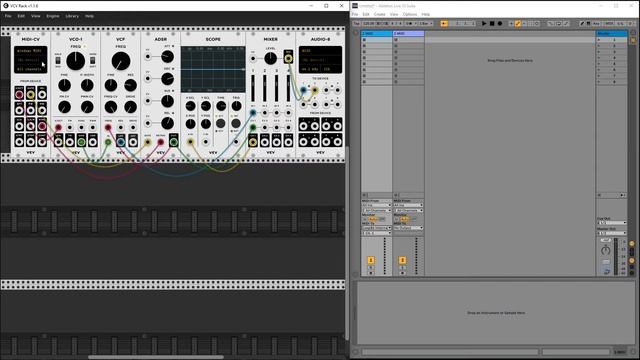Open first track MIDI From dropdown
Viewport: 640px width, 360px height.
click(377, 205)
